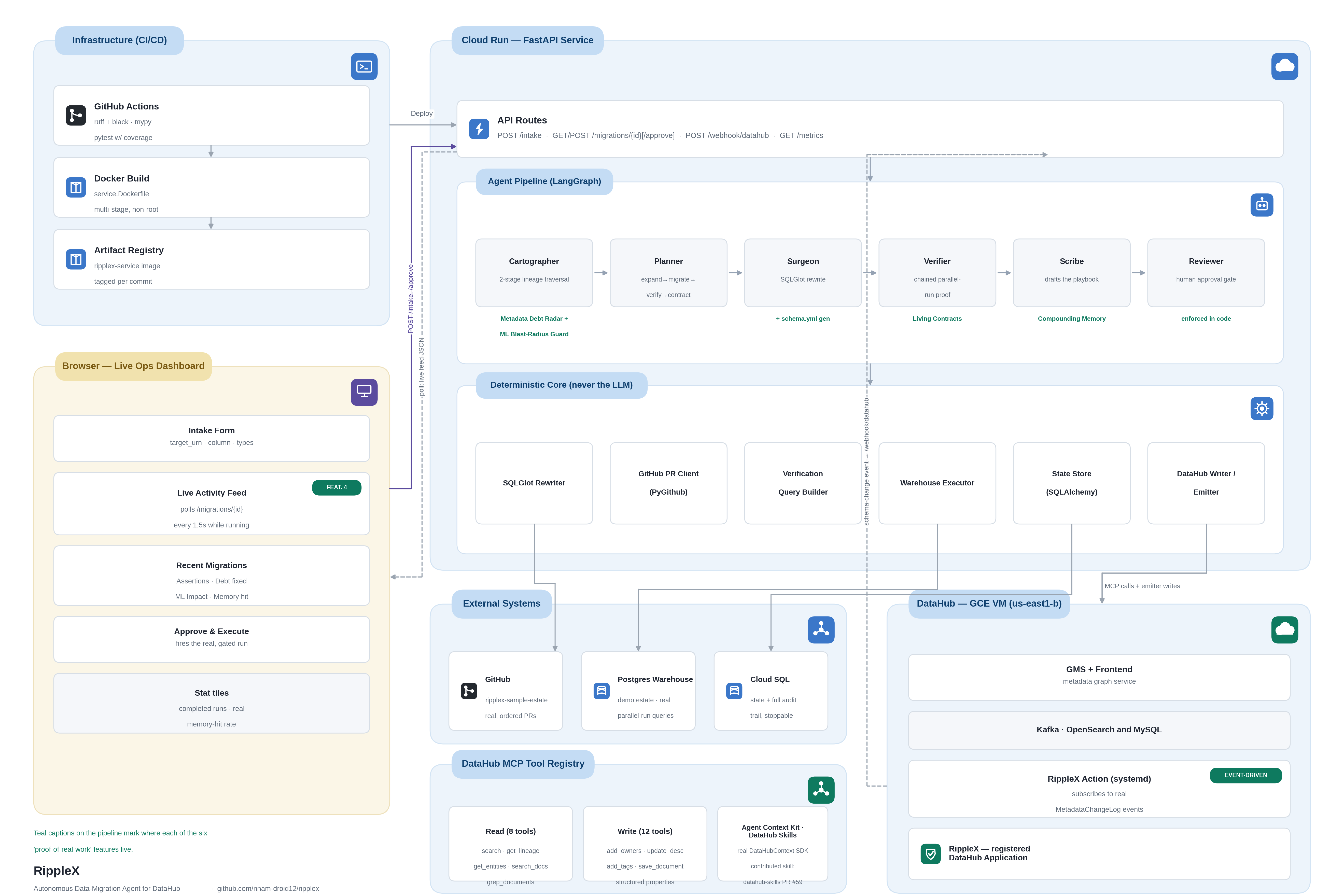Select the Agent Pipeline (LangGraph) header
1344x896 pixels.
[x=544, y=182]
